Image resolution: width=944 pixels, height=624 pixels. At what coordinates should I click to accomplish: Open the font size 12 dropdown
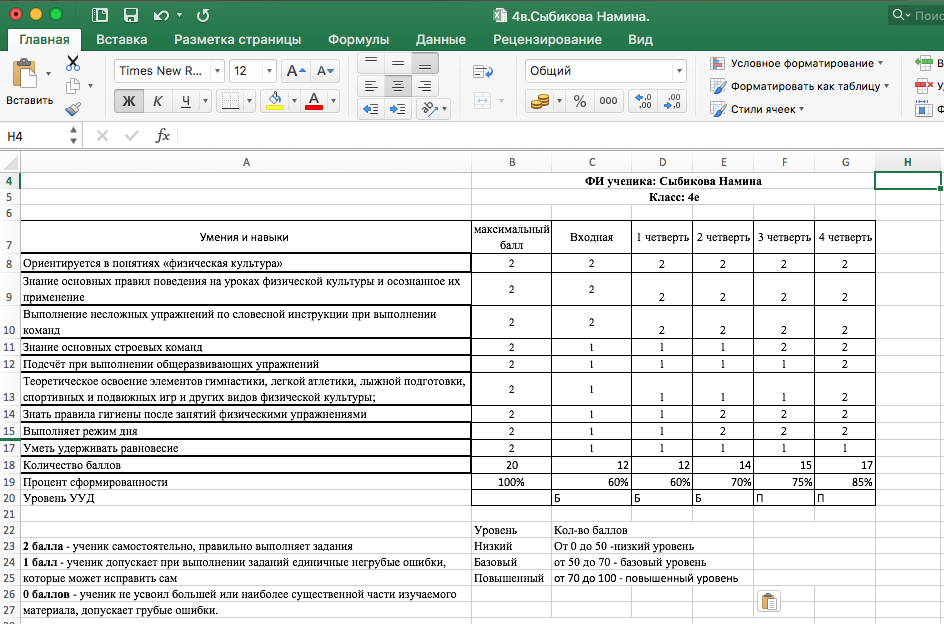click(x=269, y=71)
